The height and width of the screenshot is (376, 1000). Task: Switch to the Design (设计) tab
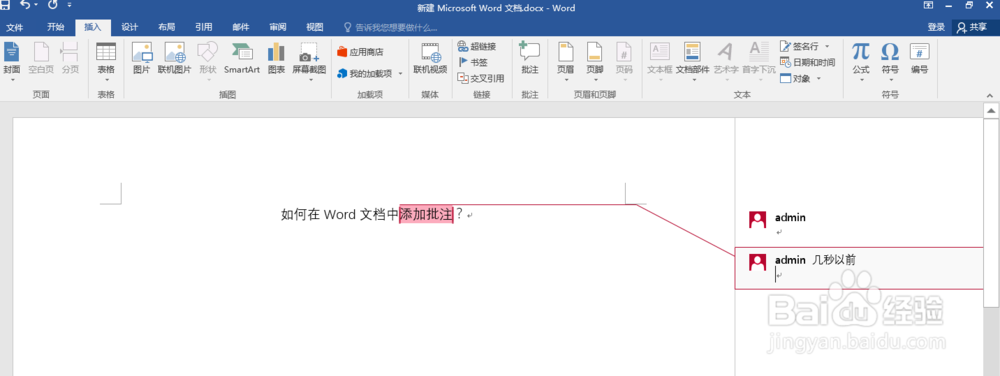point(130,27)
